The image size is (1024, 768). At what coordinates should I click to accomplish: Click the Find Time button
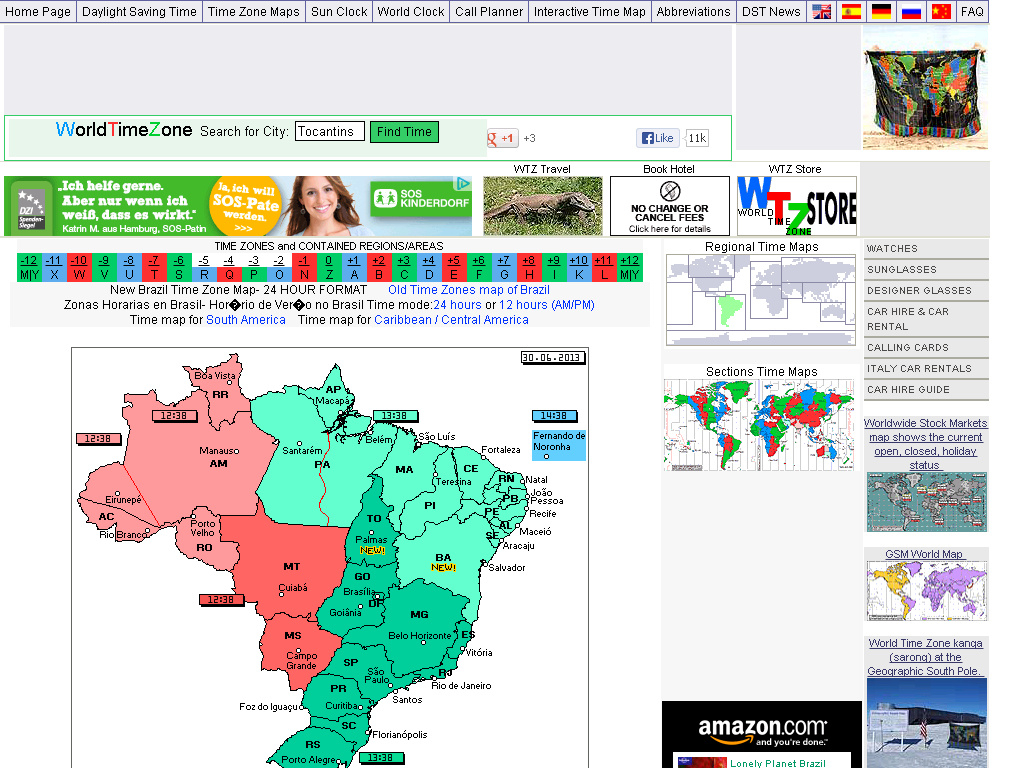point(404,131)
